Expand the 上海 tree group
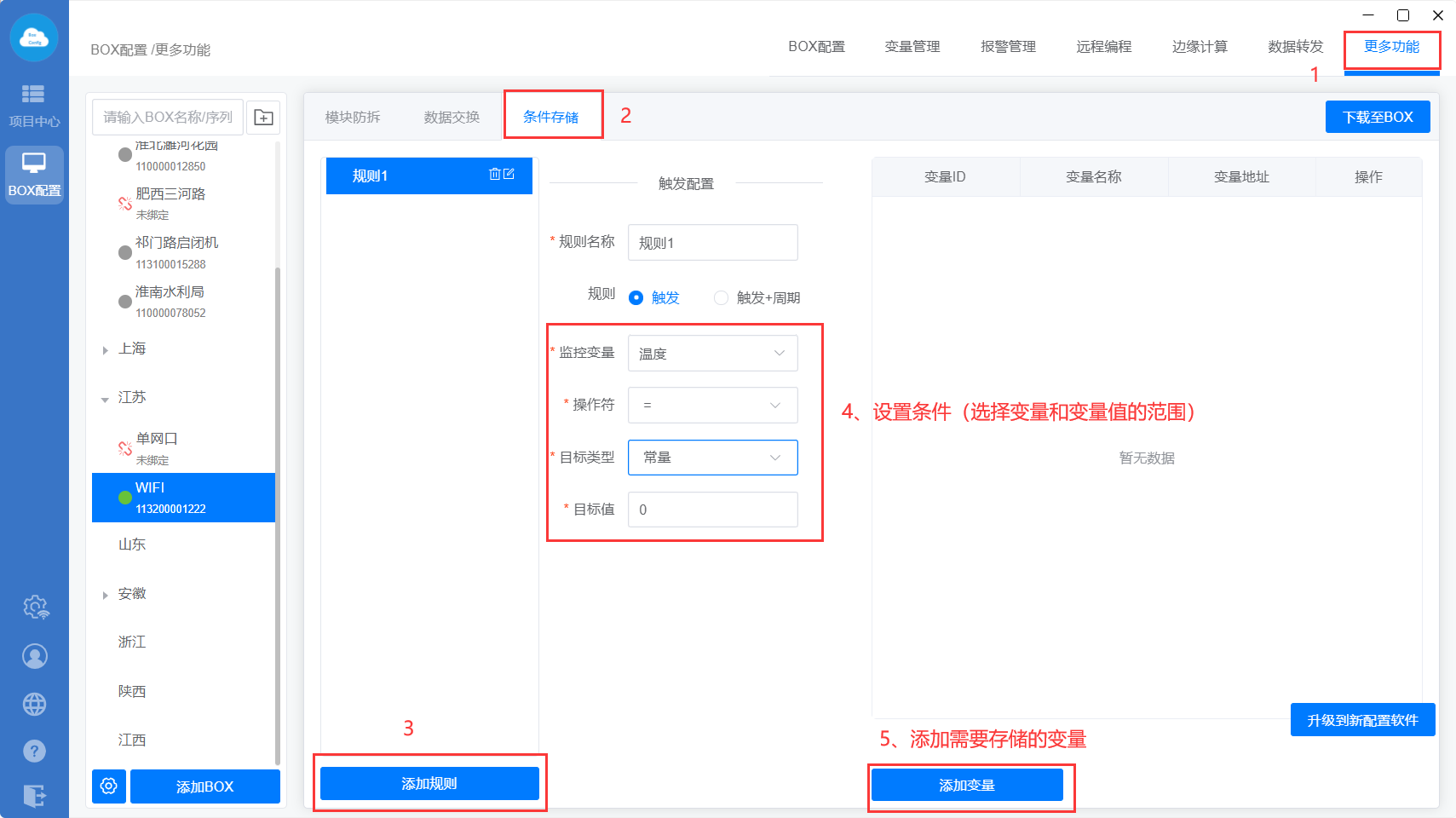This screenshot has height=818, width=1456. click(x=105, y=350)
